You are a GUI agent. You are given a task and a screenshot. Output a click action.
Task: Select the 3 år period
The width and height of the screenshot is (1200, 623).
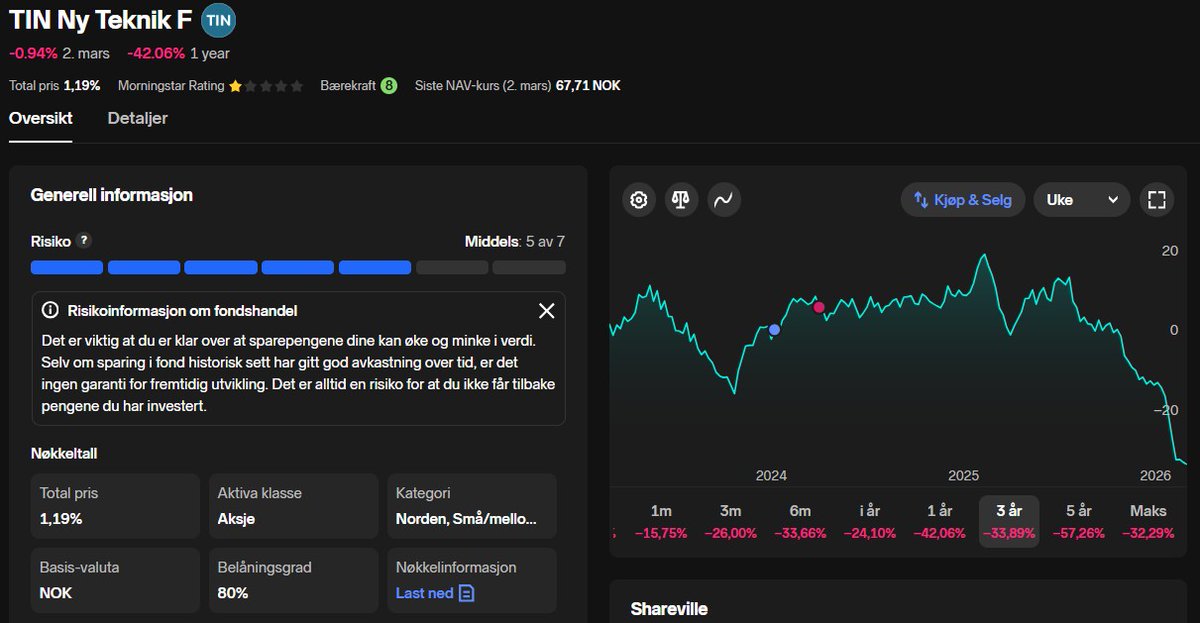tap(1009, 521)
